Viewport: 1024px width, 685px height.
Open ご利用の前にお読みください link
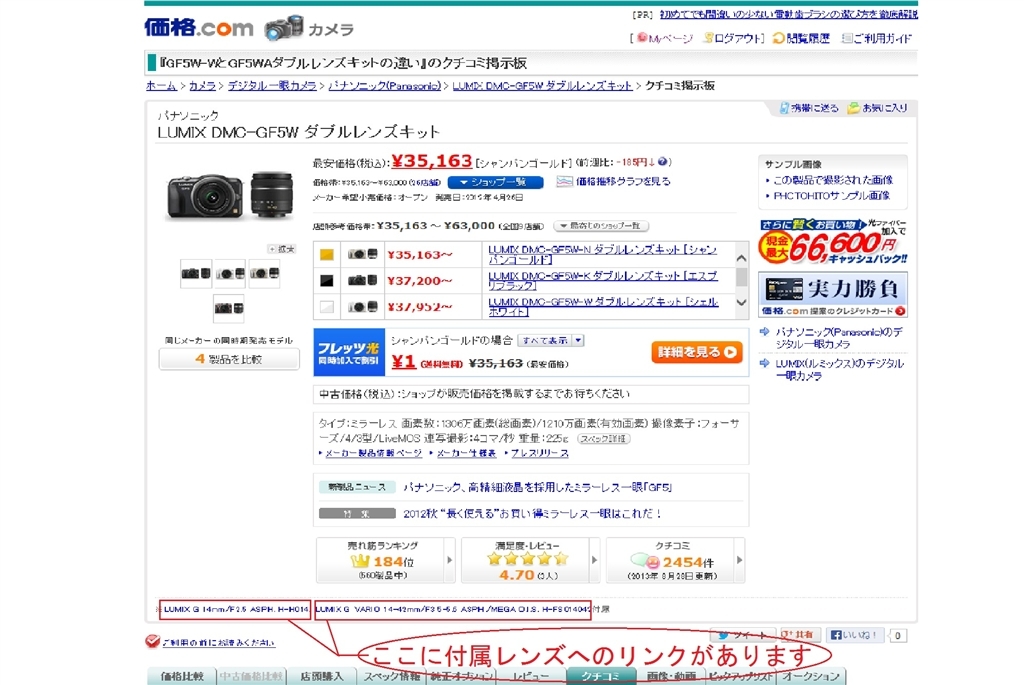pos(218,643)
